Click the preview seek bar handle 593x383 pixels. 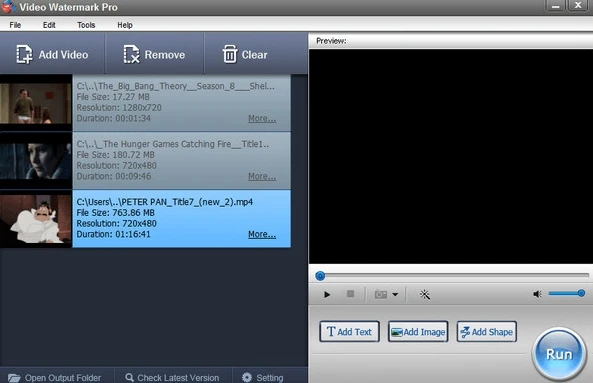tap(320, 276)
